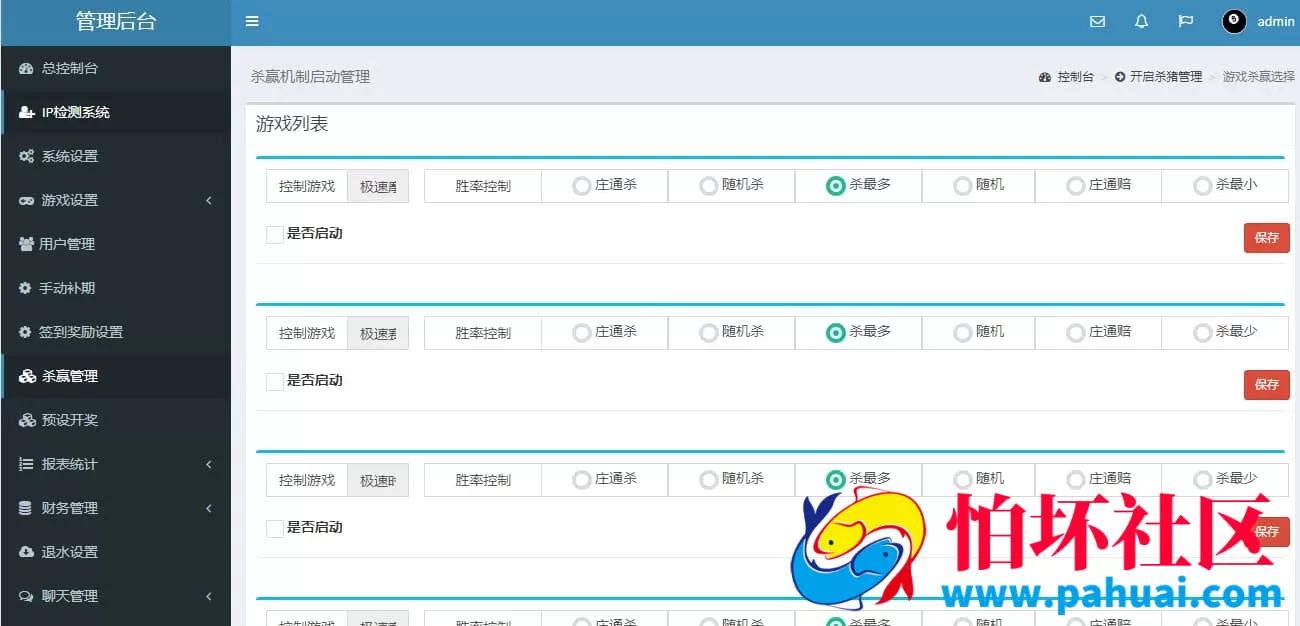Open the messages envelope icon in top bar

pyautogui.click(x=1097, y=21)
